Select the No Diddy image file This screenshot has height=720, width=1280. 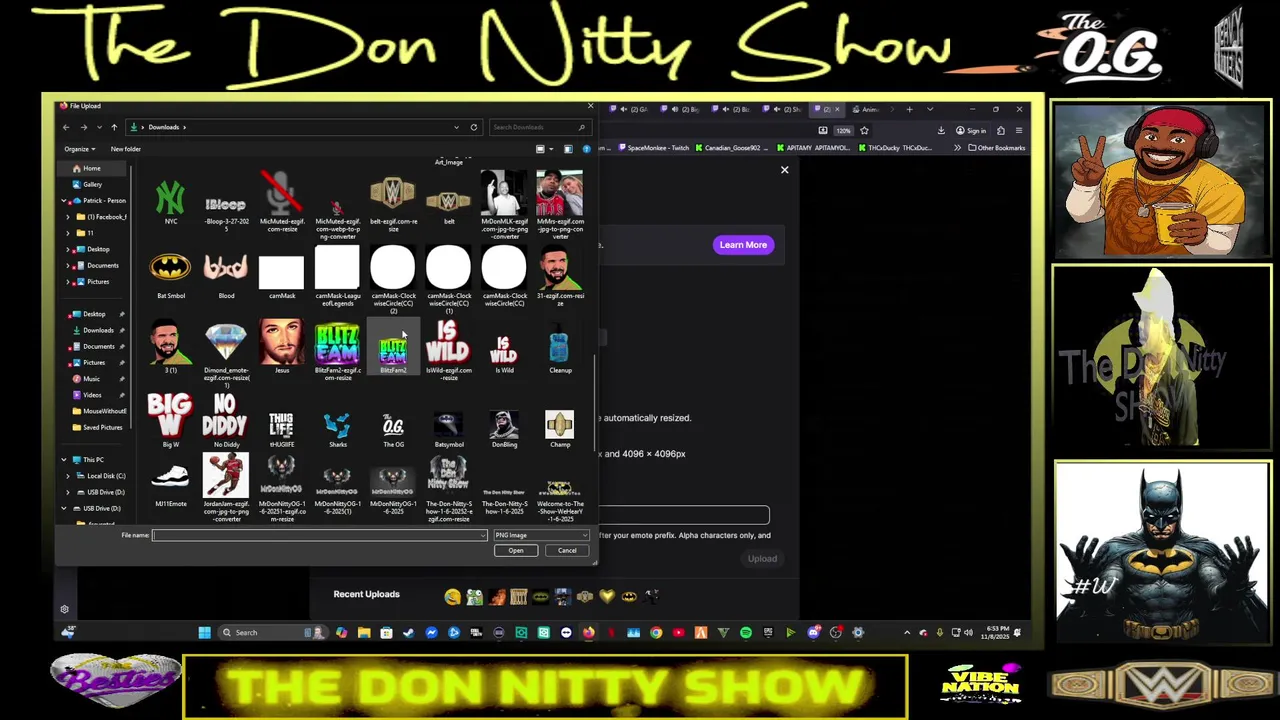[226, 420]
